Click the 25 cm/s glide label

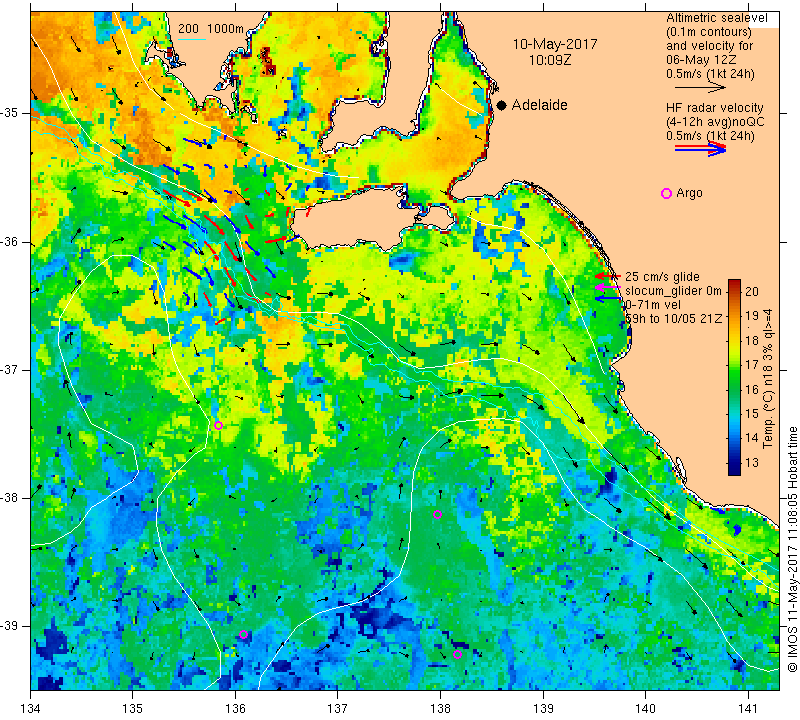click(662, 277)
